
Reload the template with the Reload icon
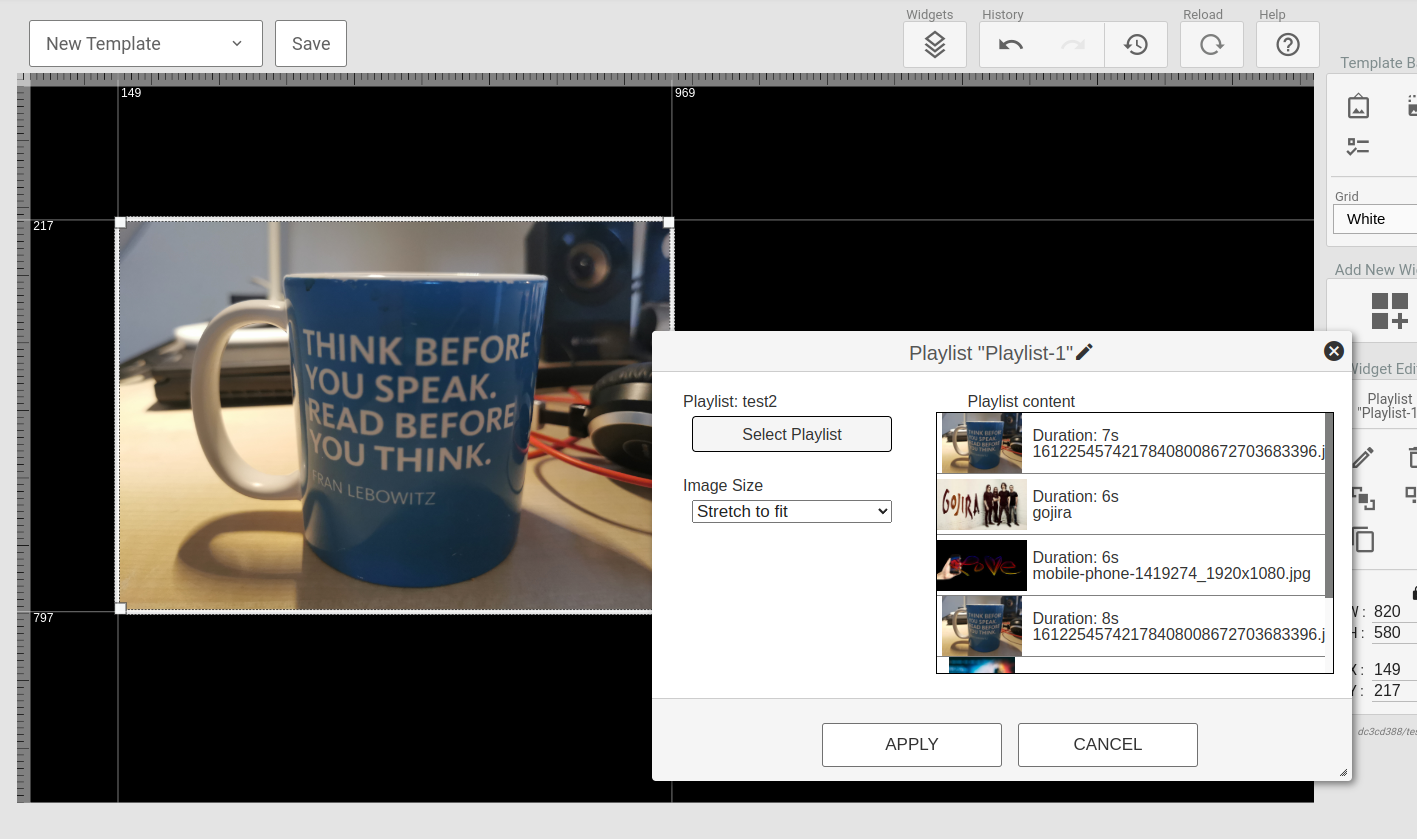1211,44
